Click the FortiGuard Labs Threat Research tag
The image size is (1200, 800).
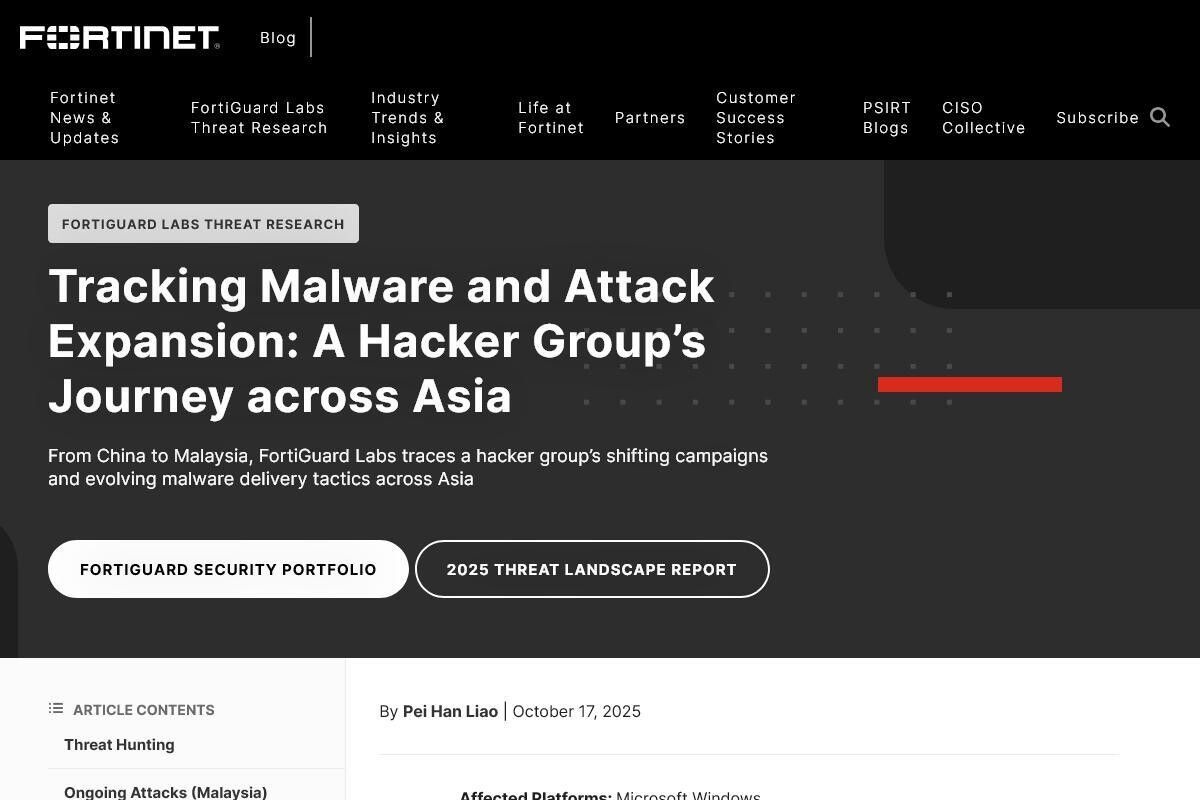pyautogui.click(x=203, y=224)
